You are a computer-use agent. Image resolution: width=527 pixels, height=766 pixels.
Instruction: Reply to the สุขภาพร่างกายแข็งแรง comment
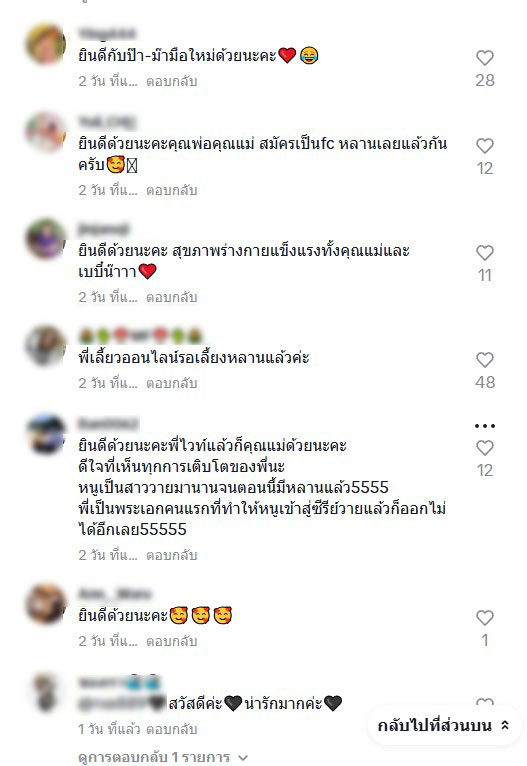click(x=171, y=297)
